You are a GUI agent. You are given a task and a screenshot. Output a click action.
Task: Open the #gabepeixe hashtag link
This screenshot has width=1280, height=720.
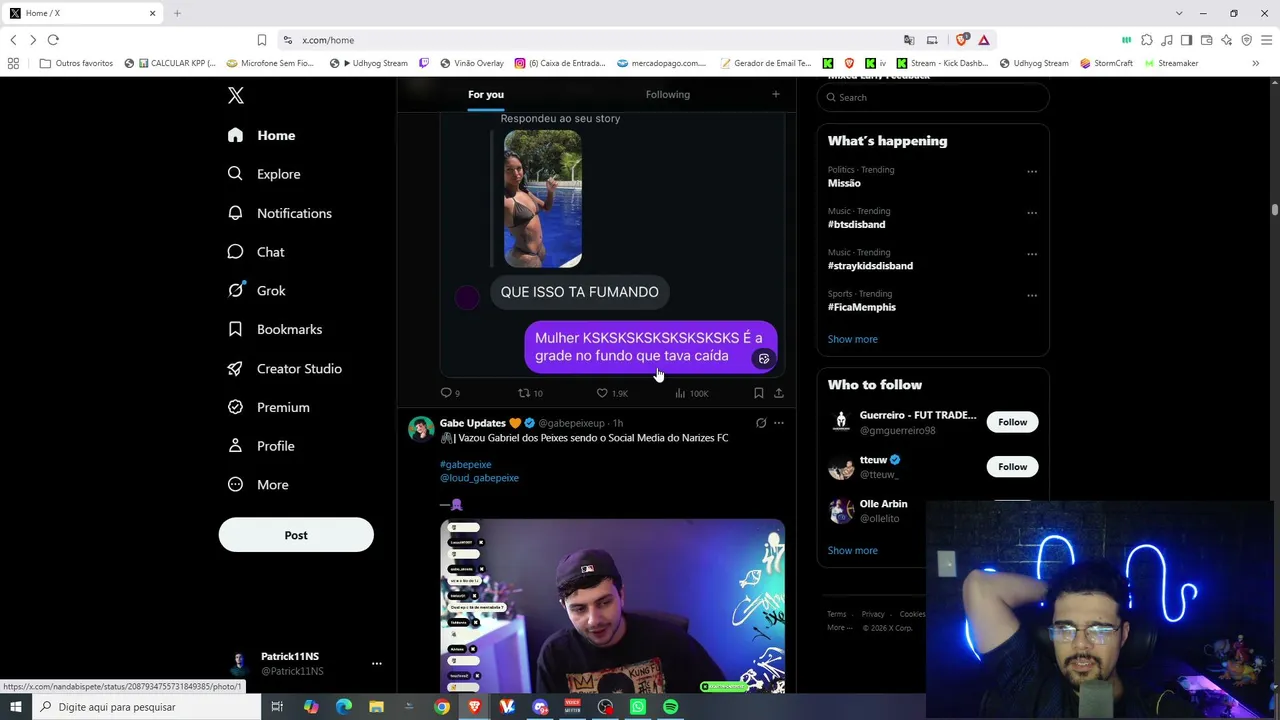(x=466, y=464)
